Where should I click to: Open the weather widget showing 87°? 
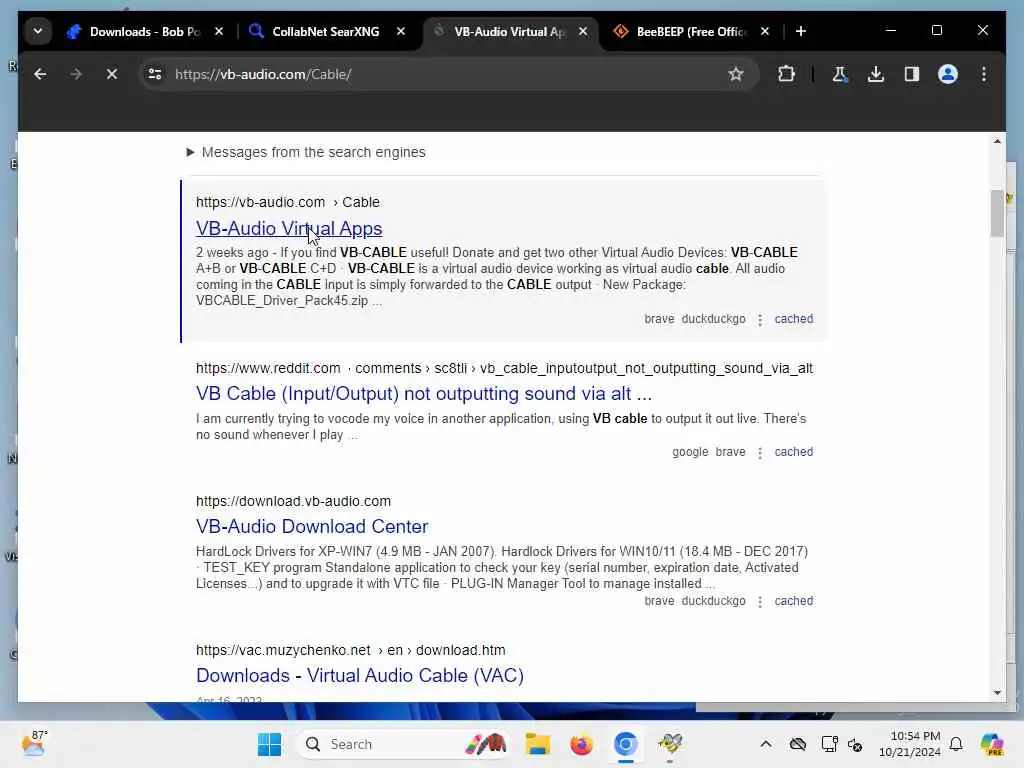coord(34,744)
